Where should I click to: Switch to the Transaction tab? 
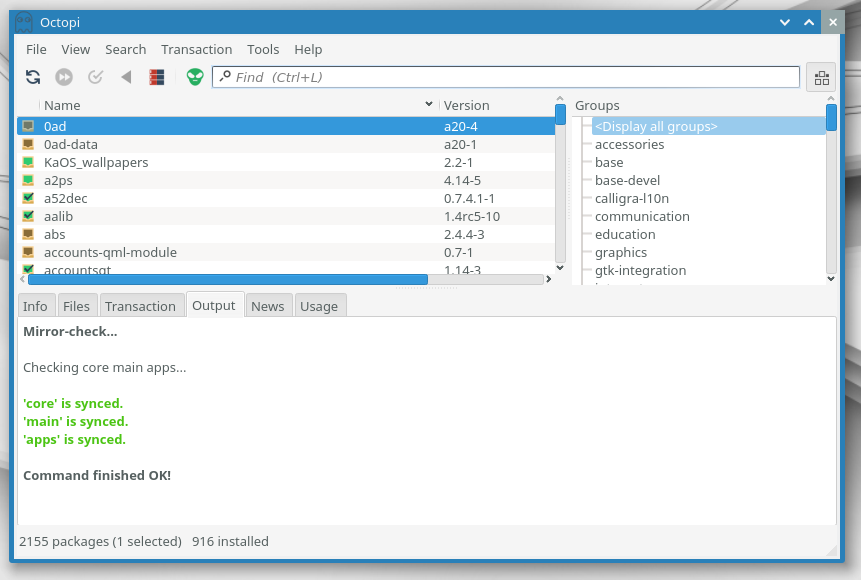click(141, 306)
